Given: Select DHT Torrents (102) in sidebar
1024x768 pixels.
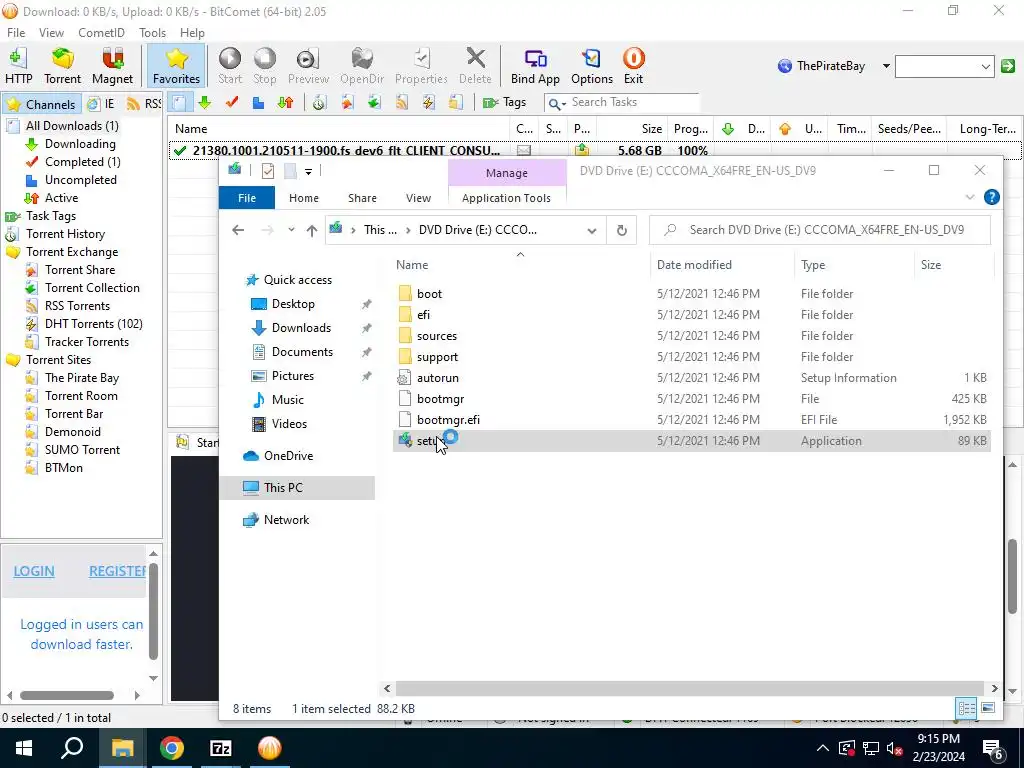Looking at the screenshot, I should tap(93, 323).
